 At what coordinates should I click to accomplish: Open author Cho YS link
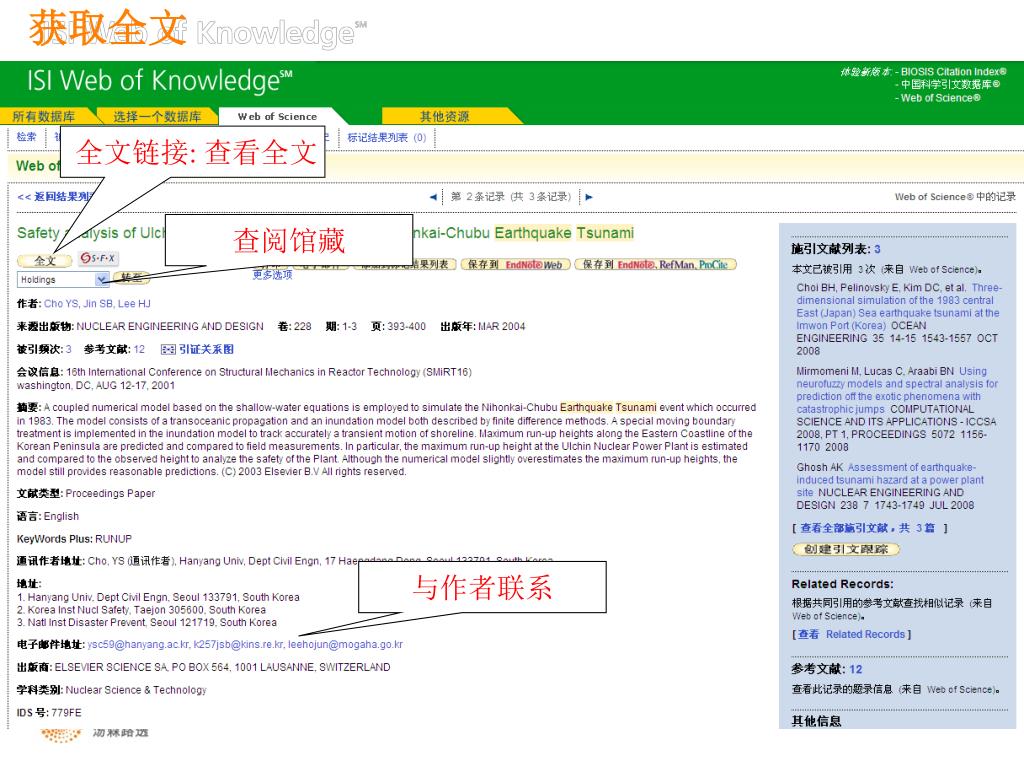60,304
